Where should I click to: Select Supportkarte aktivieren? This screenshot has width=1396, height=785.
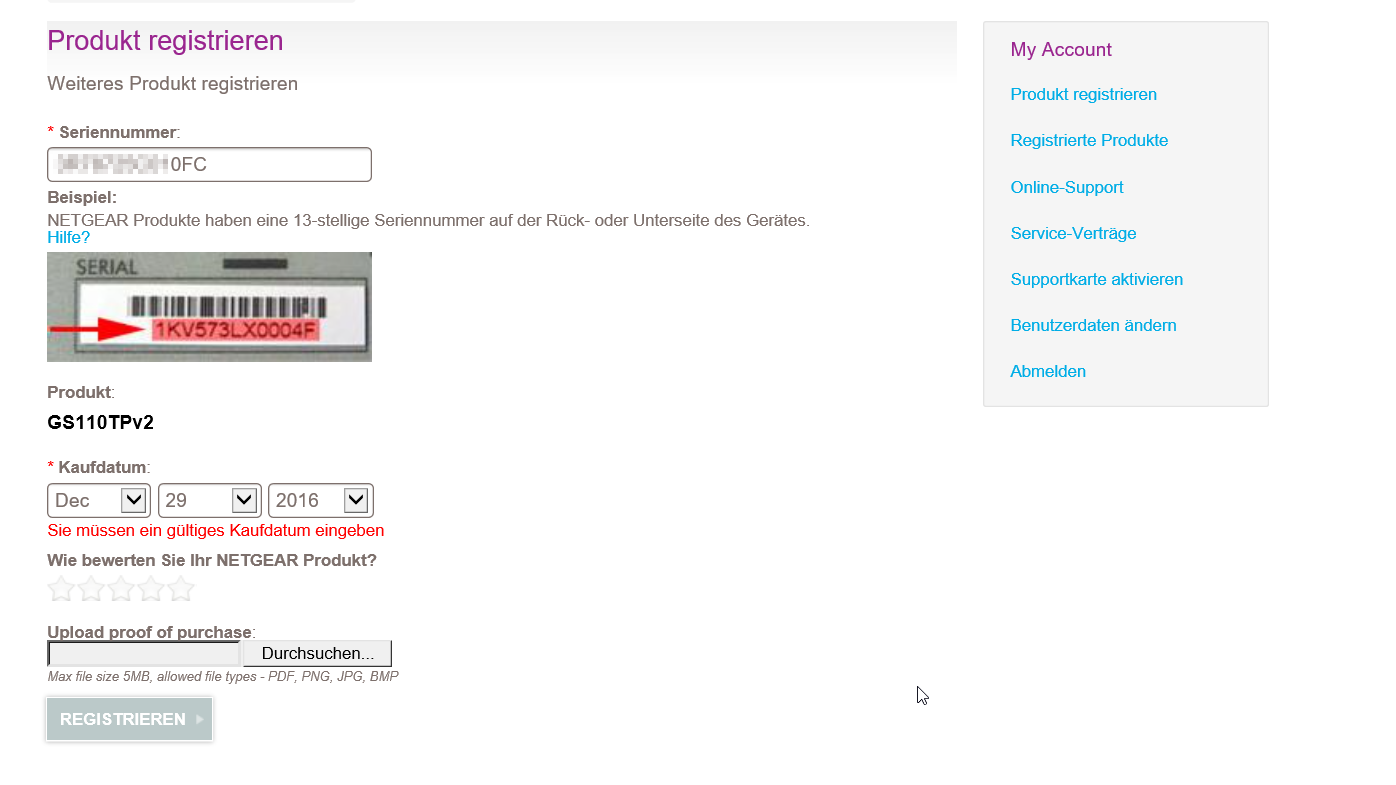(x=1097, y=279)
